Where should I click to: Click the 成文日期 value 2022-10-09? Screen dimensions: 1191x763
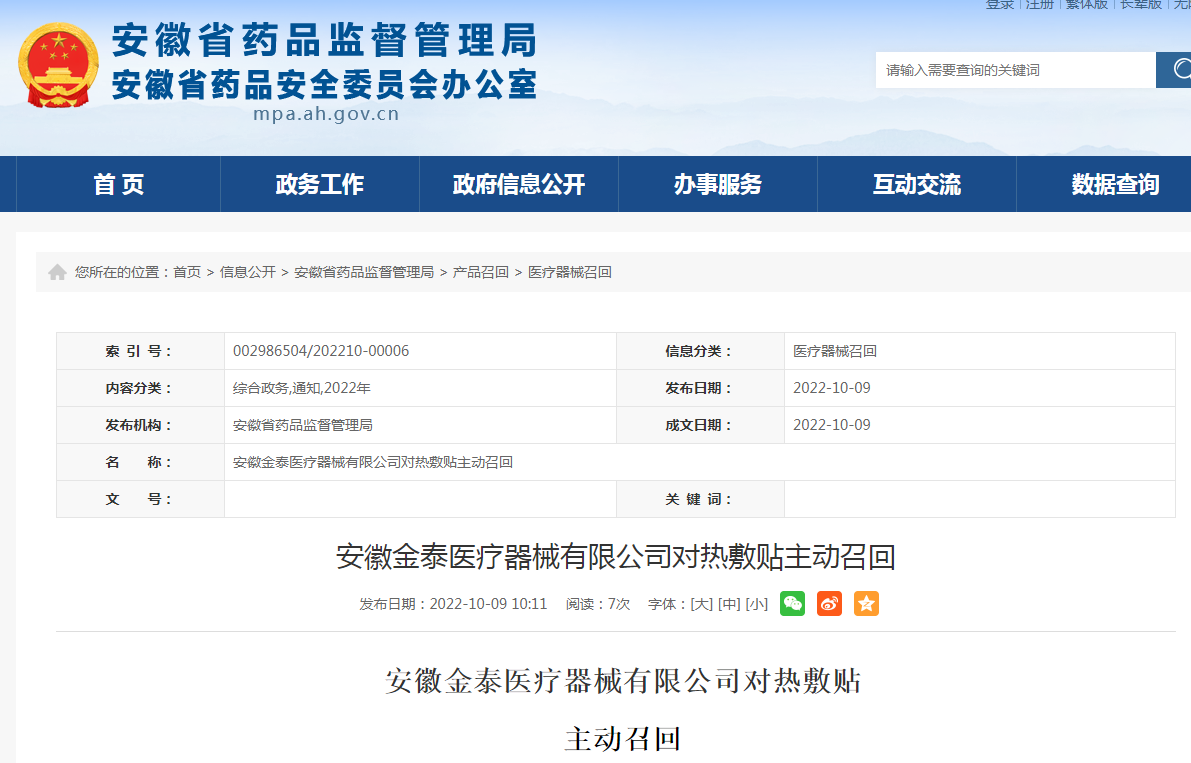pyautogui.click(x=832, y=425)
